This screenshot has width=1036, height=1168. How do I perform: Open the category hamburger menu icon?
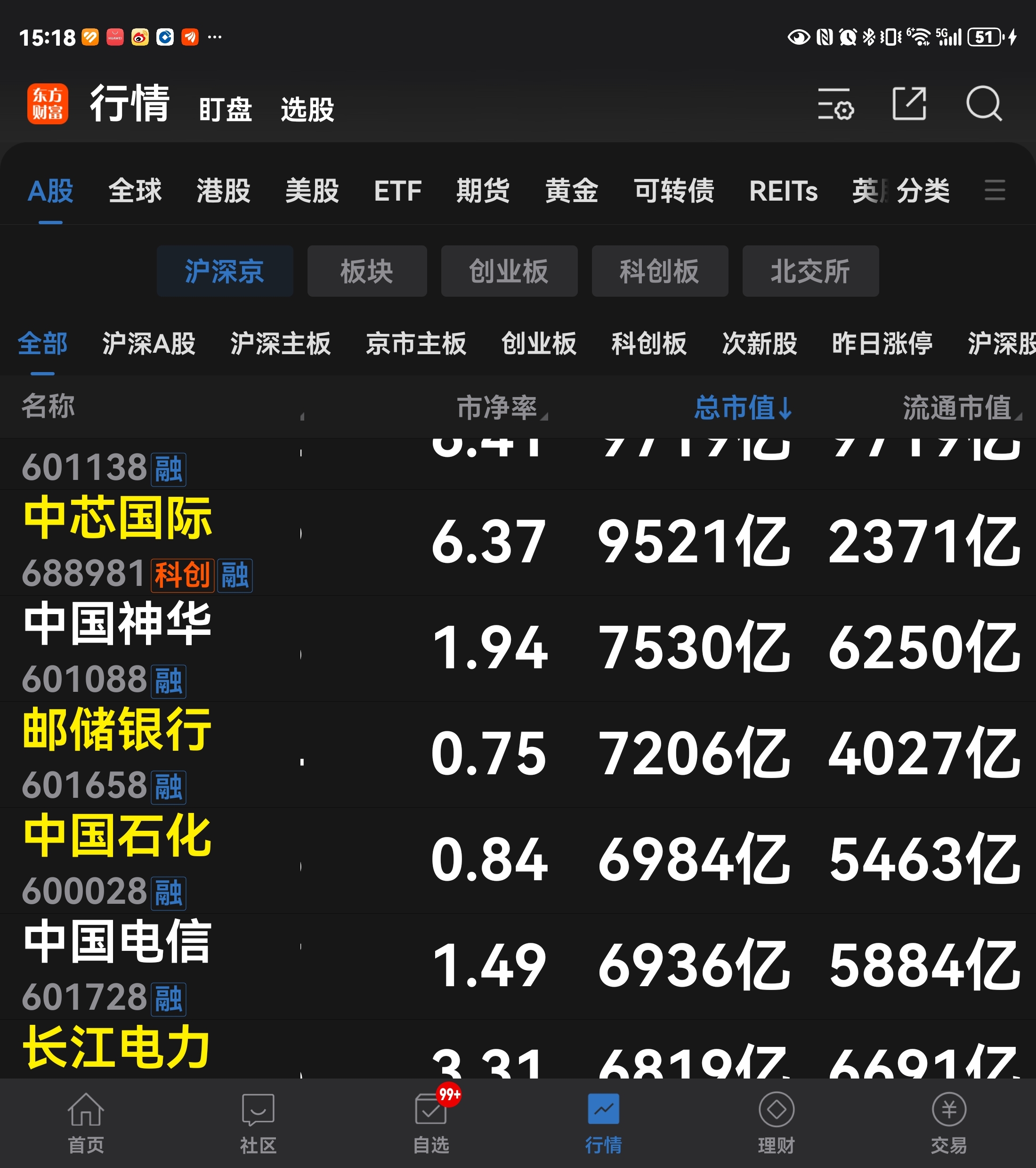(x=995, y=190)
